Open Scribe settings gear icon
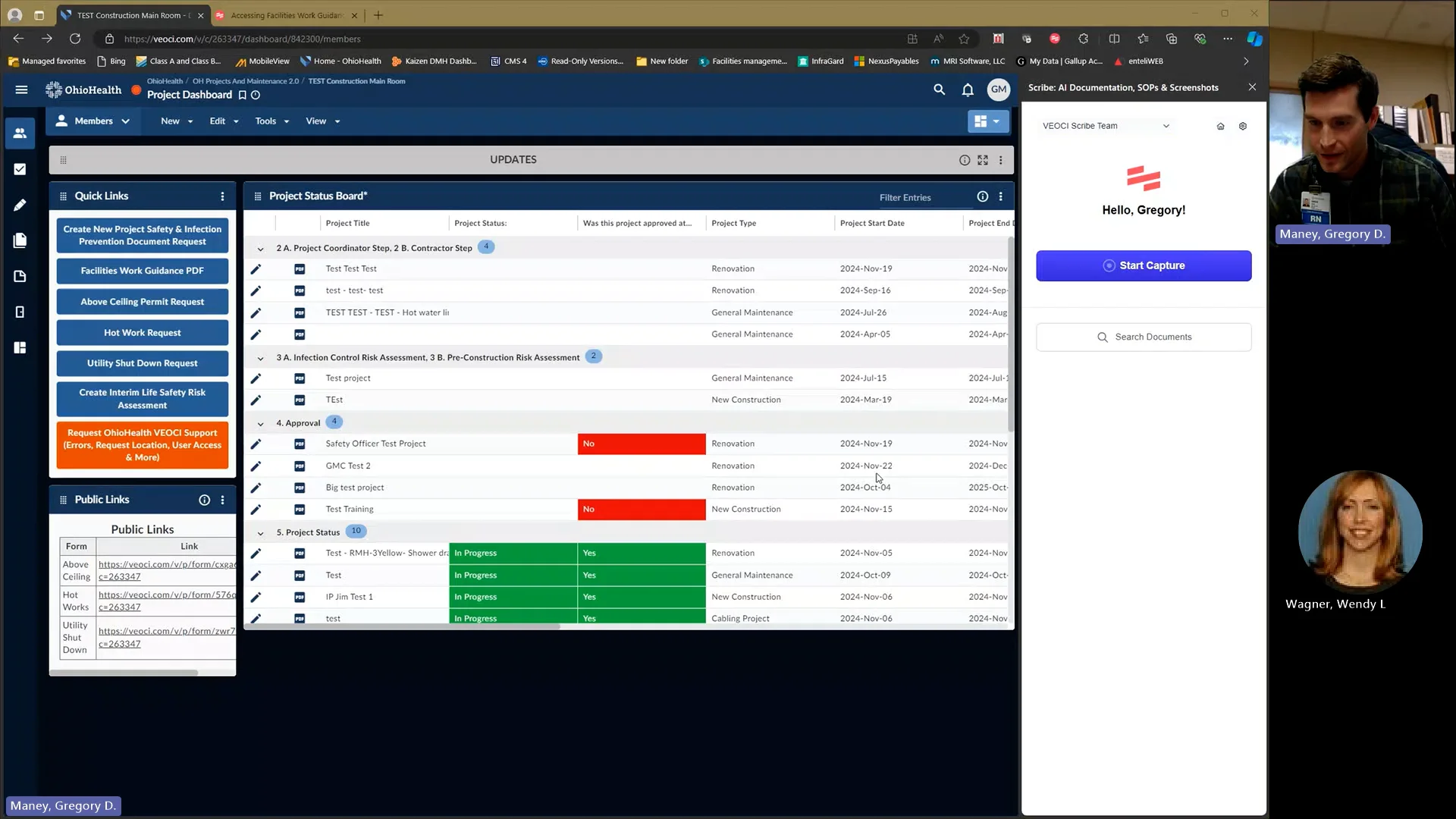The width and height of the screenshot is (1456, 819). [1242, 126]
